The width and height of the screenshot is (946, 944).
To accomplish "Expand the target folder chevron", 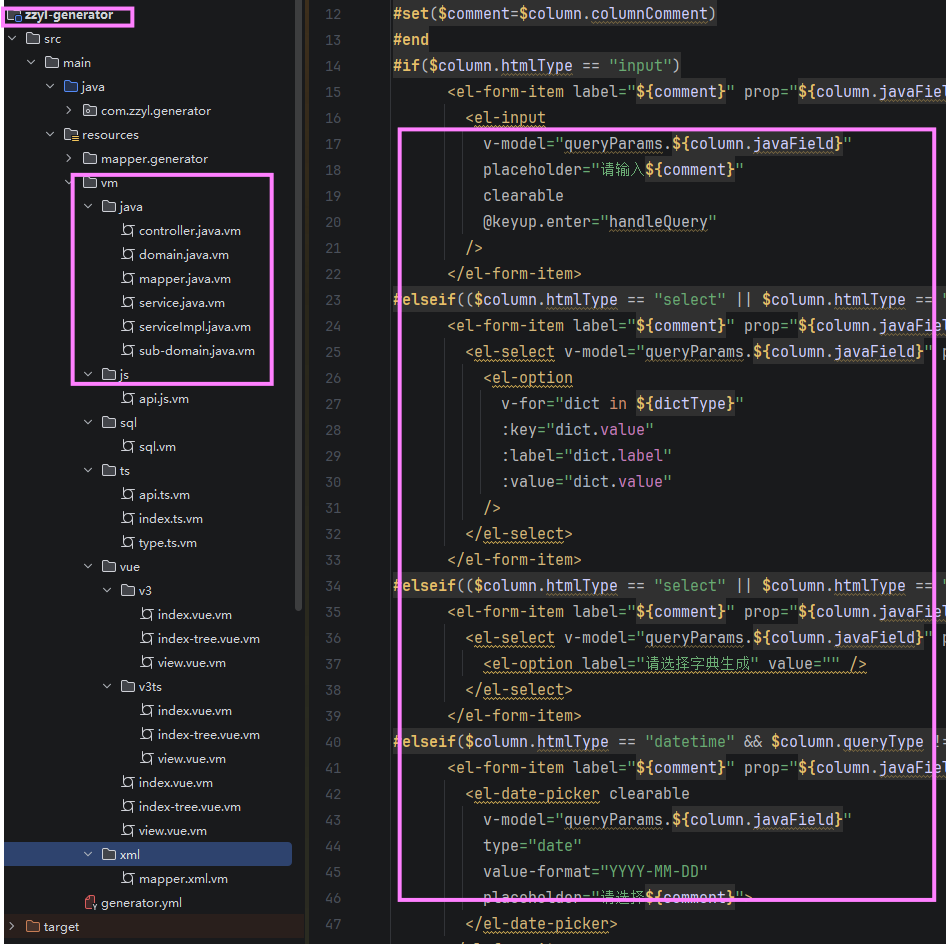I will (12, 927).
